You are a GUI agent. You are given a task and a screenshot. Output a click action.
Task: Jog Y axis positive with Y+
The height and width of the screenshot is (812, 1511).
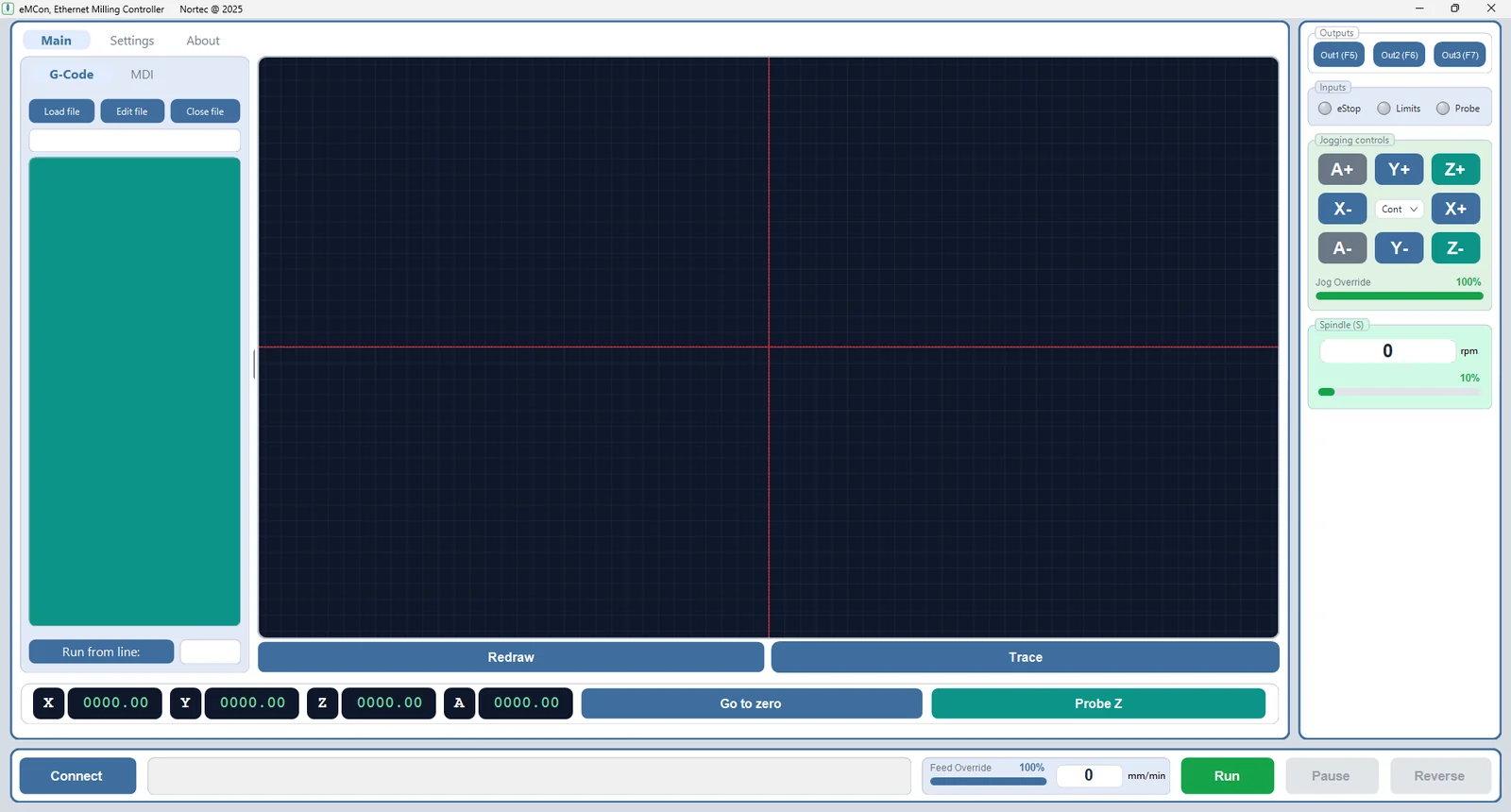1399,170
